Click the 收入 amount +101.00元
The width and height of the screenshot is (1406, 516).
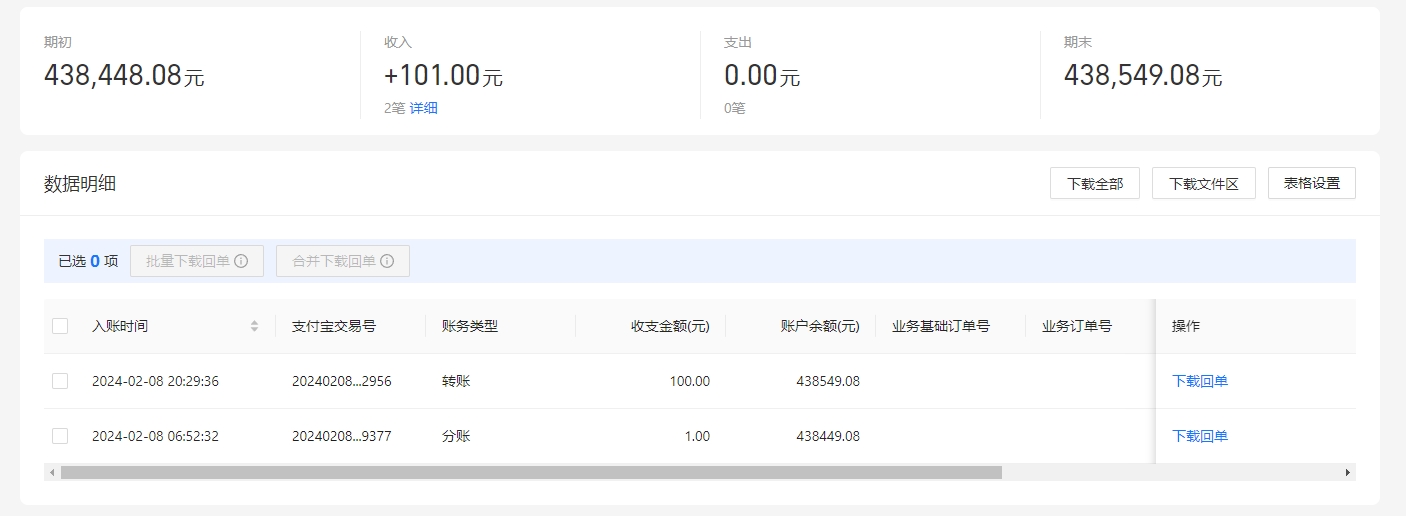pos(444,75)
